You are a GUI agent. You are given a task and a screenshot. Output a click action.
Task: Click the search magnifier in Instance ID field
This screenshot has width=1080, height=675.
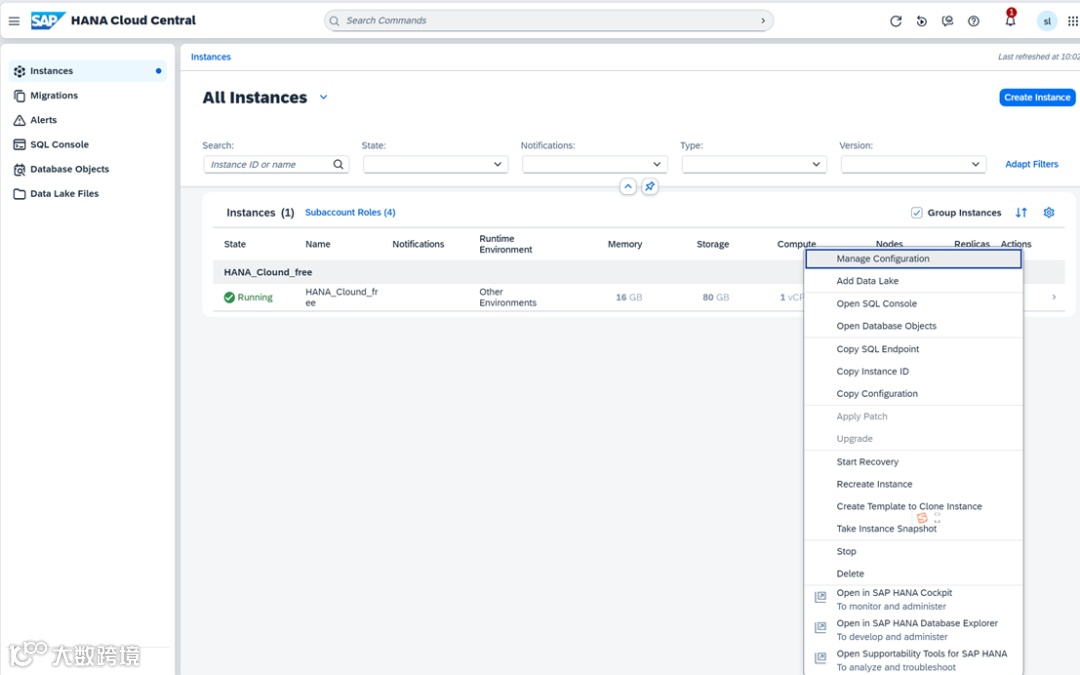tap(338, 164)
